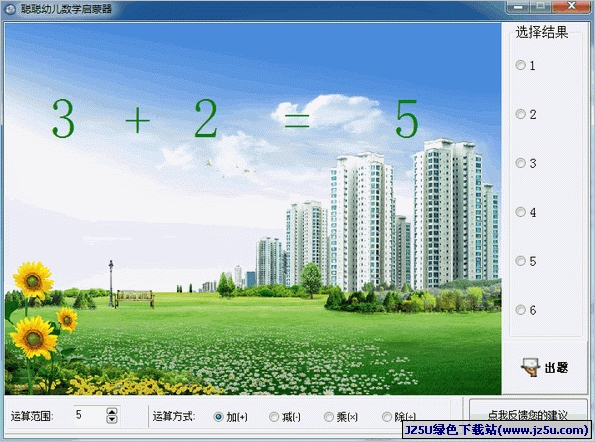Image resolution: width=595 pixels, height=442 pixels.
Task: Click the 出题 new question button
Action: [545, 367]
